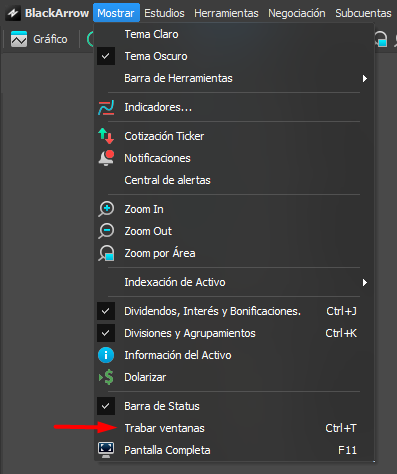
Task: Toggle Divisiones y Agrupamientos checkbox
Action: (106, 333)
